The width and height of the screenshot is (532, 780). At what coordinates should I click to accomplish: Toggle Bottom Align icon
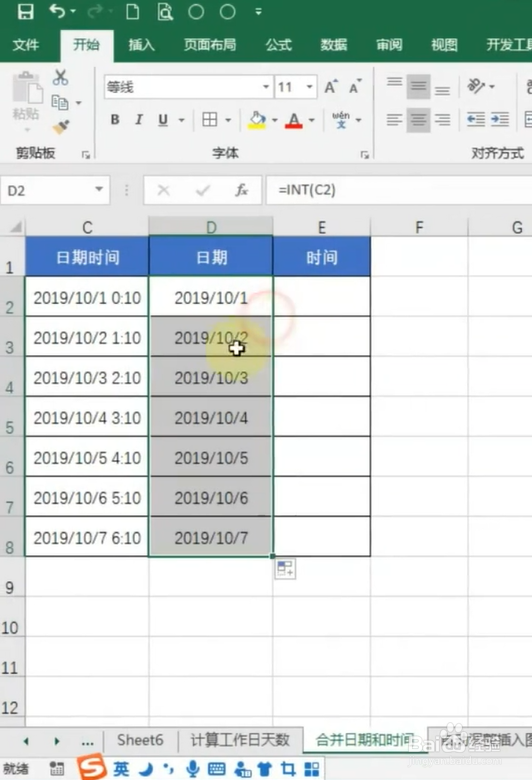click(x=442, y=90)
